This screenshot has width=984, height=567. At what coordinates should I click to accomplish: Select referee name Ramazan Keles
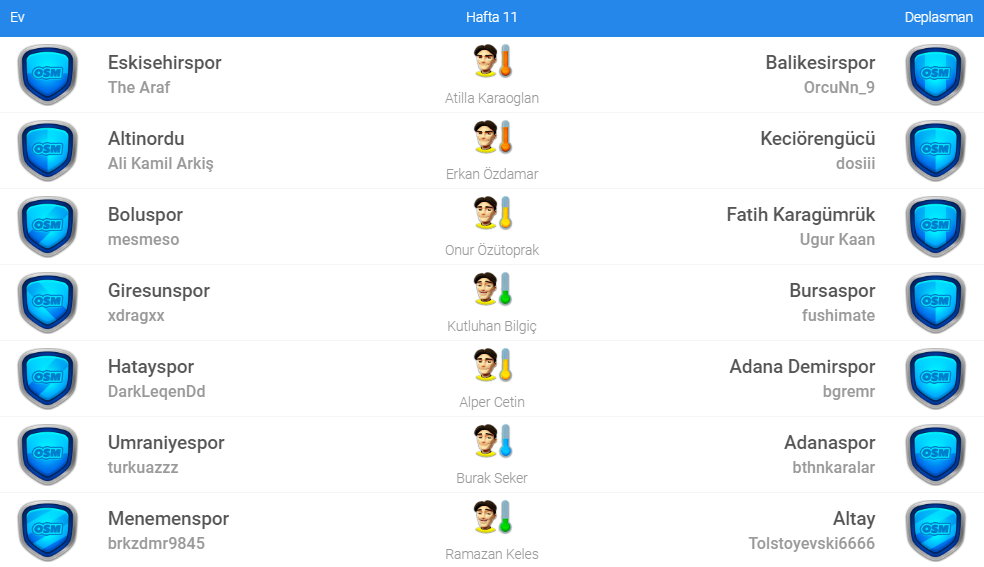point(492,554)
